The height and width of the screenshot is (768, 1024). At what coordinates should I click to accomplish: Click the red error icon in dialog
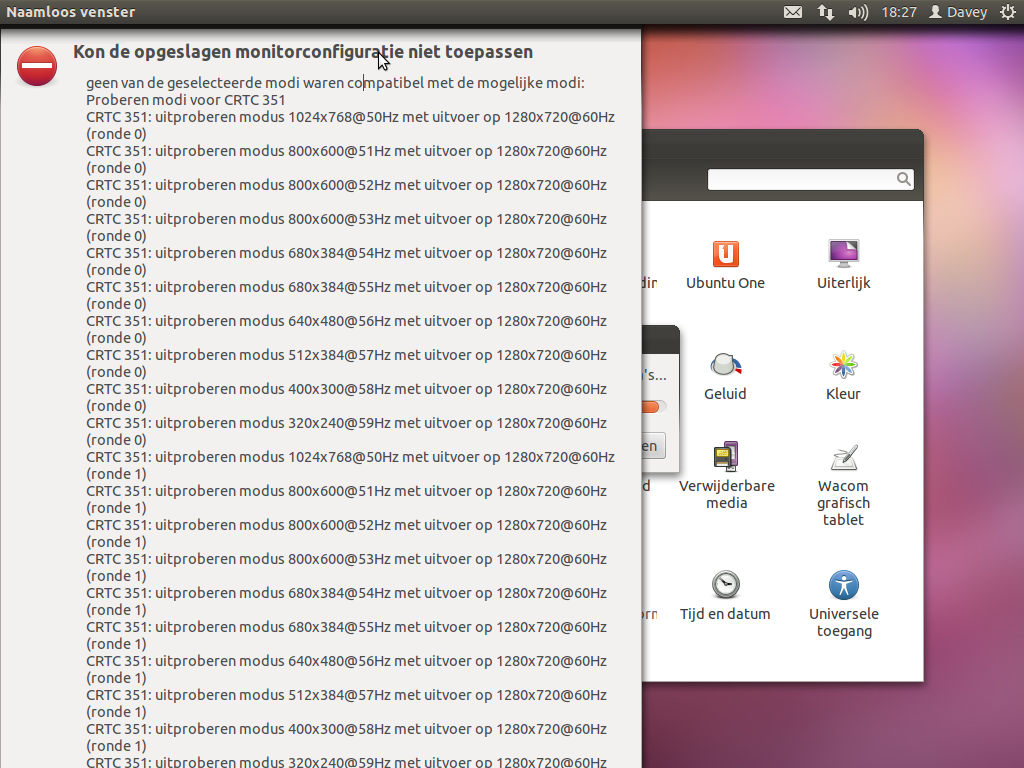click(37, 66)
